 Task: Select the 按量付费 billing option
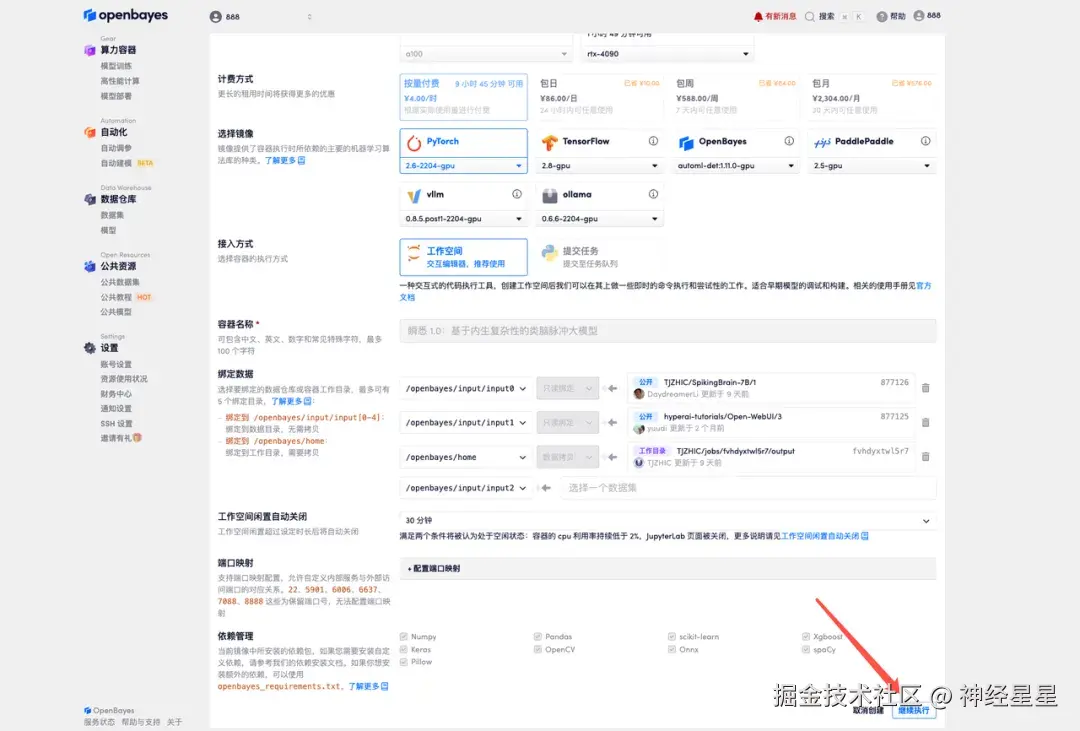pos(464,97)
